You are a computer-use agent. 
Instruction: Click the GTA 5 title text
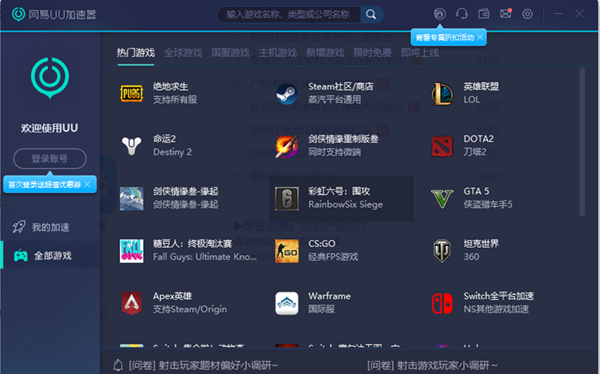(476, 191)
